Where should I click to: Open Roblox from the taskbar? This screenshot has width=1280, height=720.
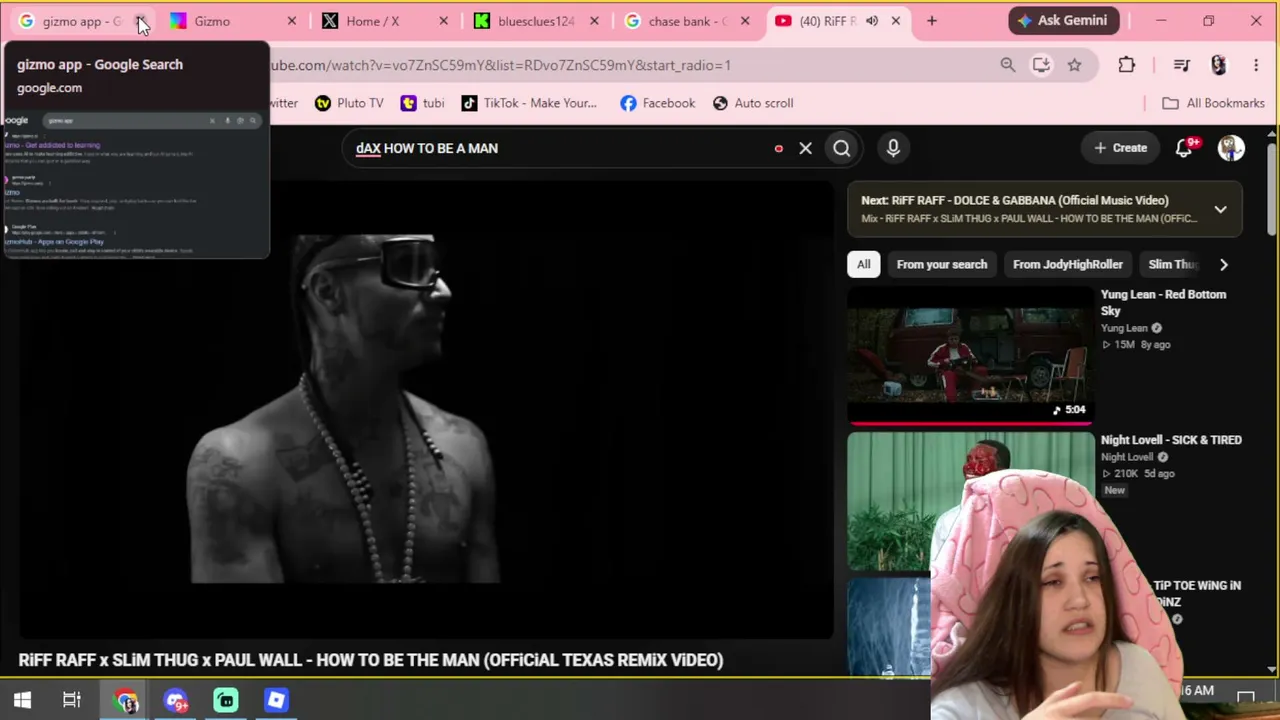point(276,700)
